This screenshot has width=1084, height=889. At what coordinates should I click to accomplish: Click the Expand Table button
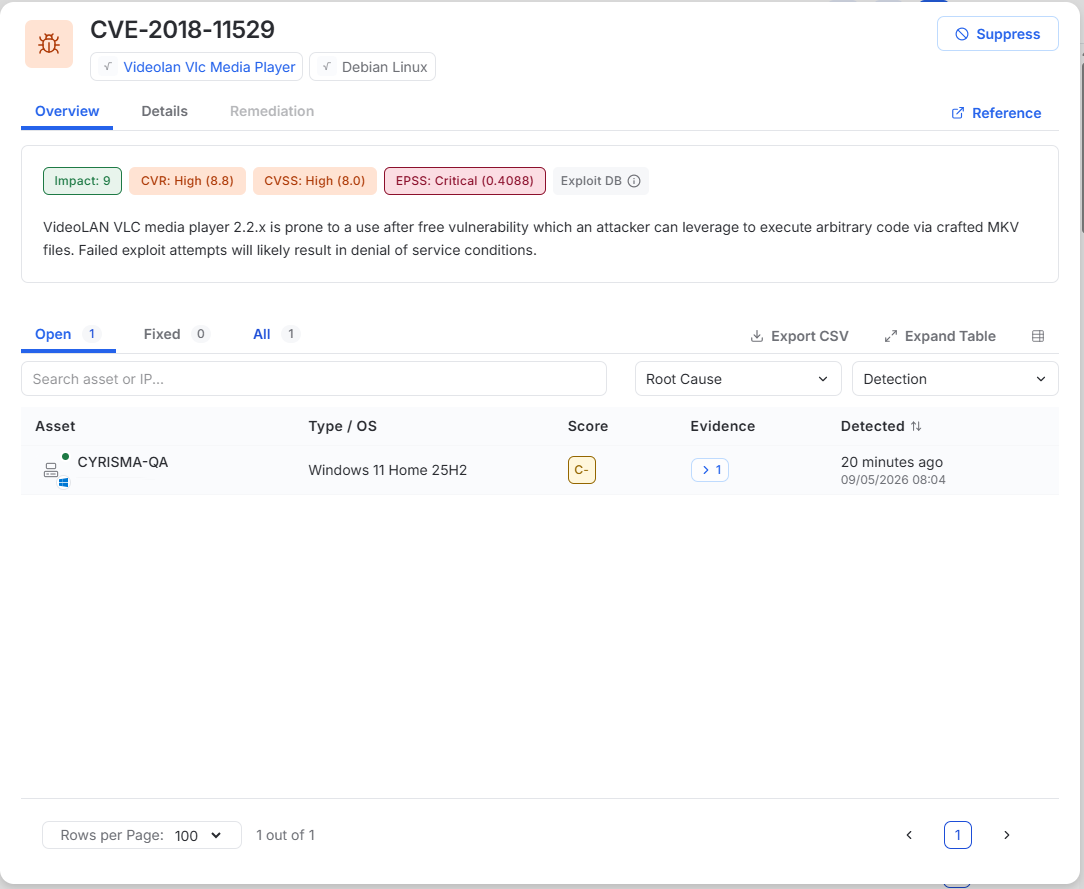[940, 337]
